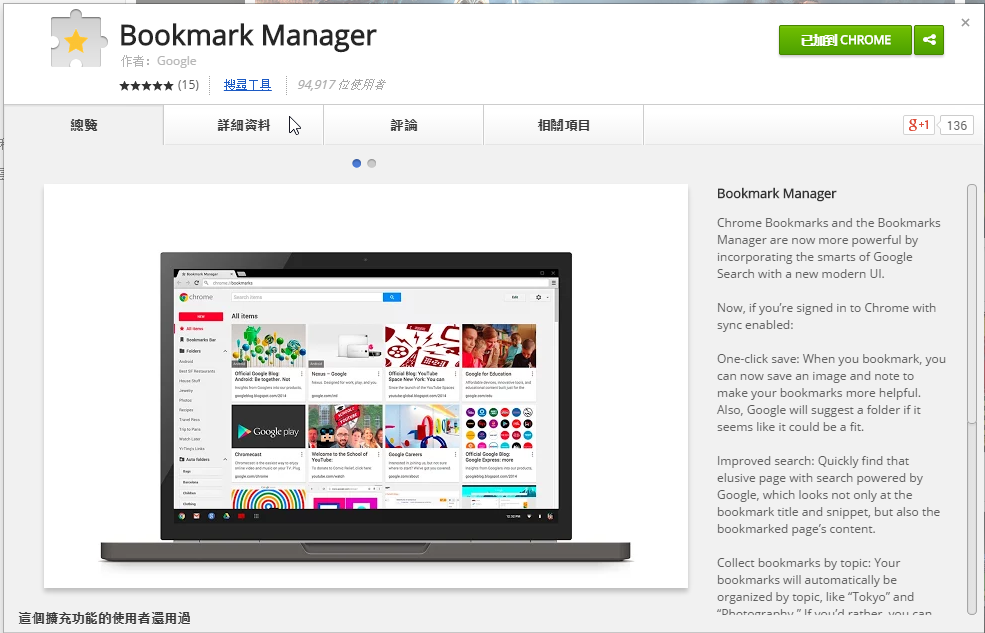The width and height of the screenshot is (985, 633).
Task: Click the Google g+1 button
Action: [918, 125]
